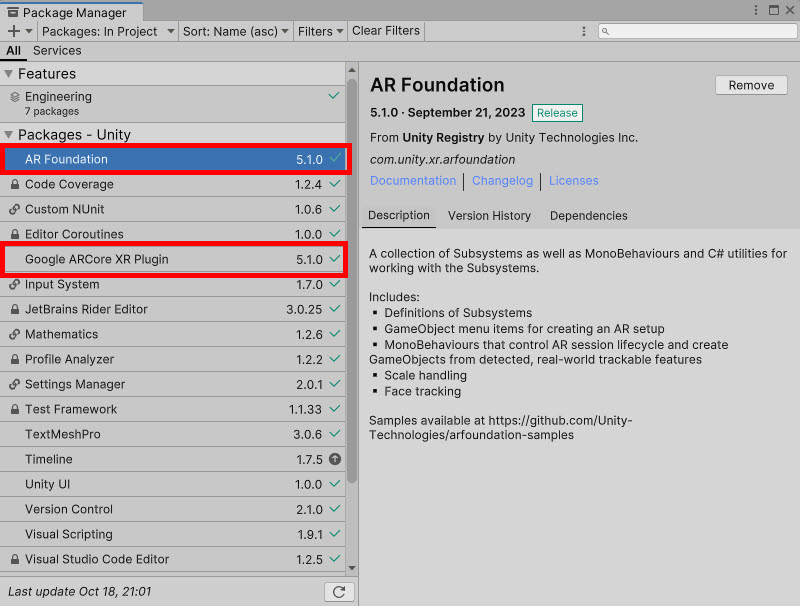Open the toolbar more options kebab menu
Viewport: 800px width, 606px height.
point(584,32)
